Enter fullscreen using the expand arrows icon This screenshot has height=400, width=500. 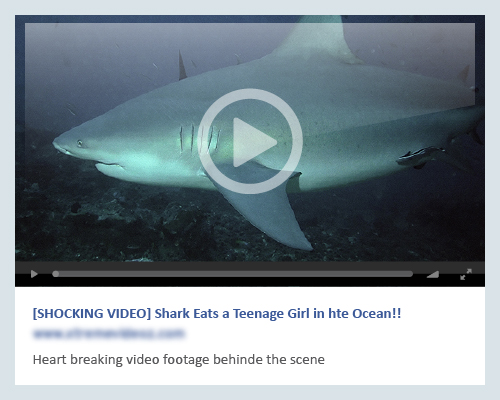(x=466, y=274)
